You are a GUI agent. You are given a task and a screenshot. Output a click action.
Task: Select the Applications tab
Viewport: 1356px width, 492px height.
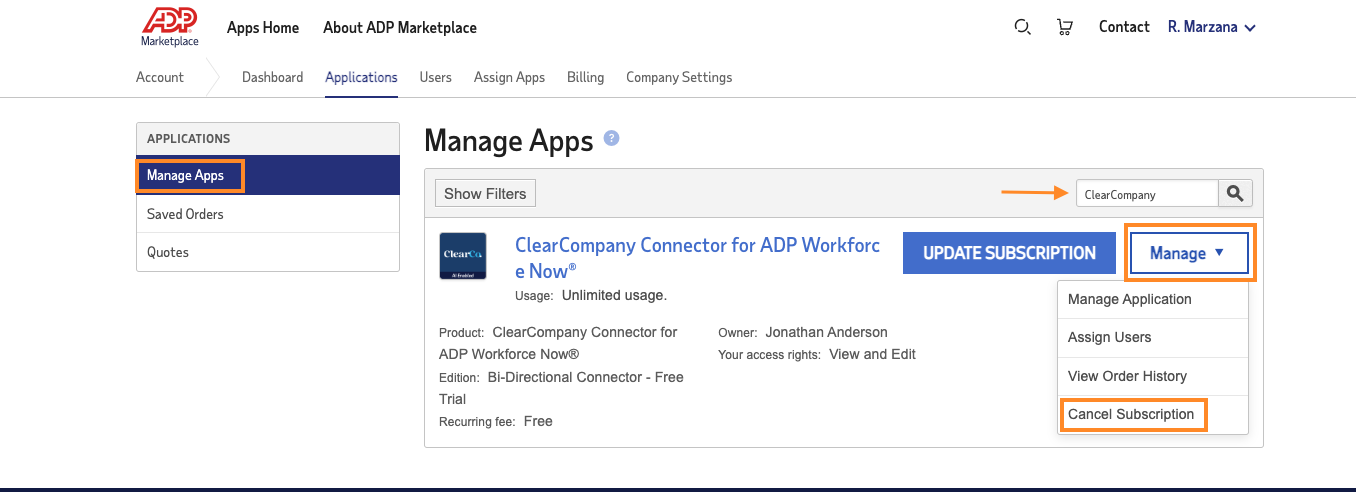(361, 77)
